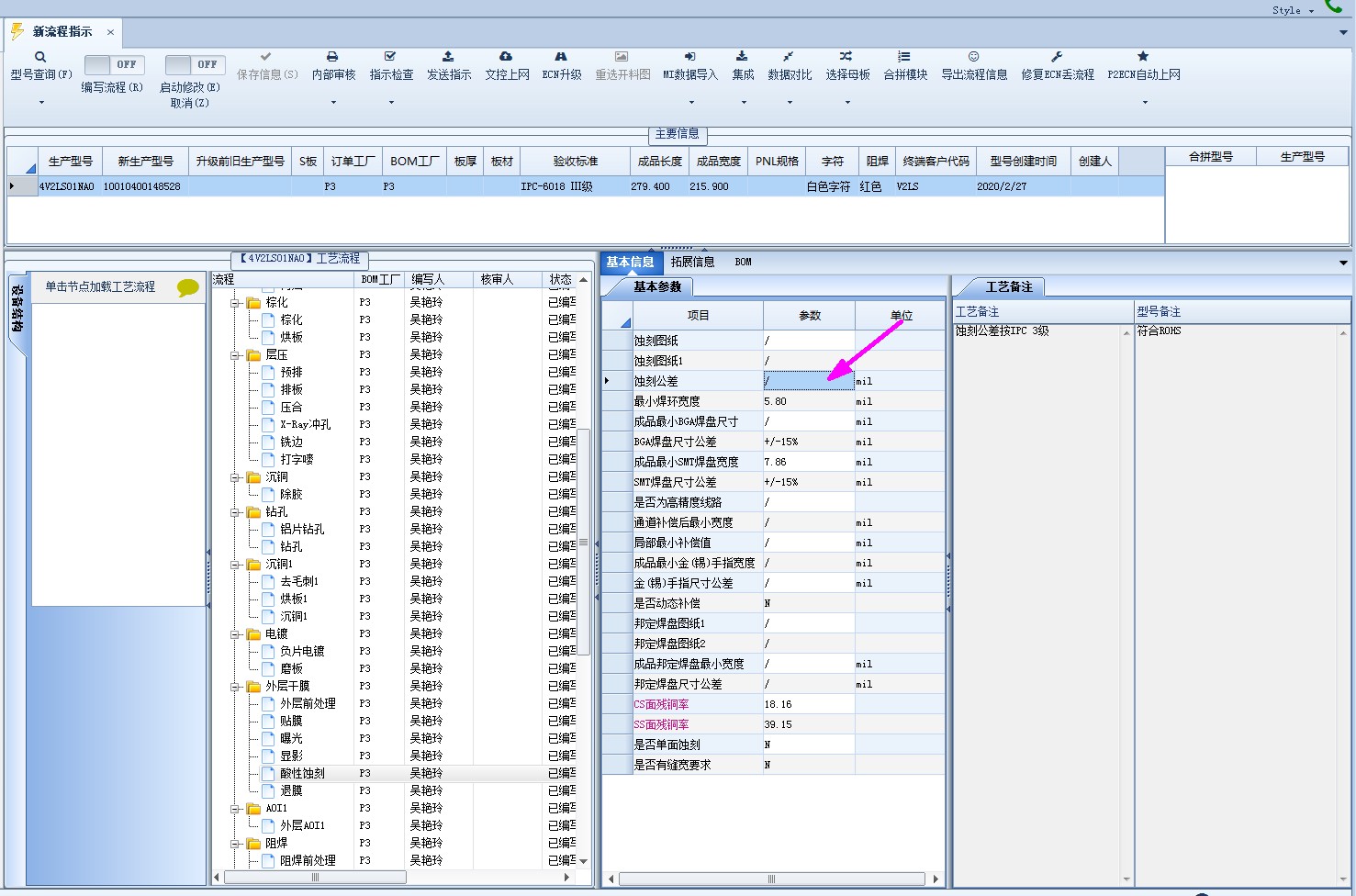Click the 文控上网 cloud icon
1356x896 pixels.
pos(506,57)
